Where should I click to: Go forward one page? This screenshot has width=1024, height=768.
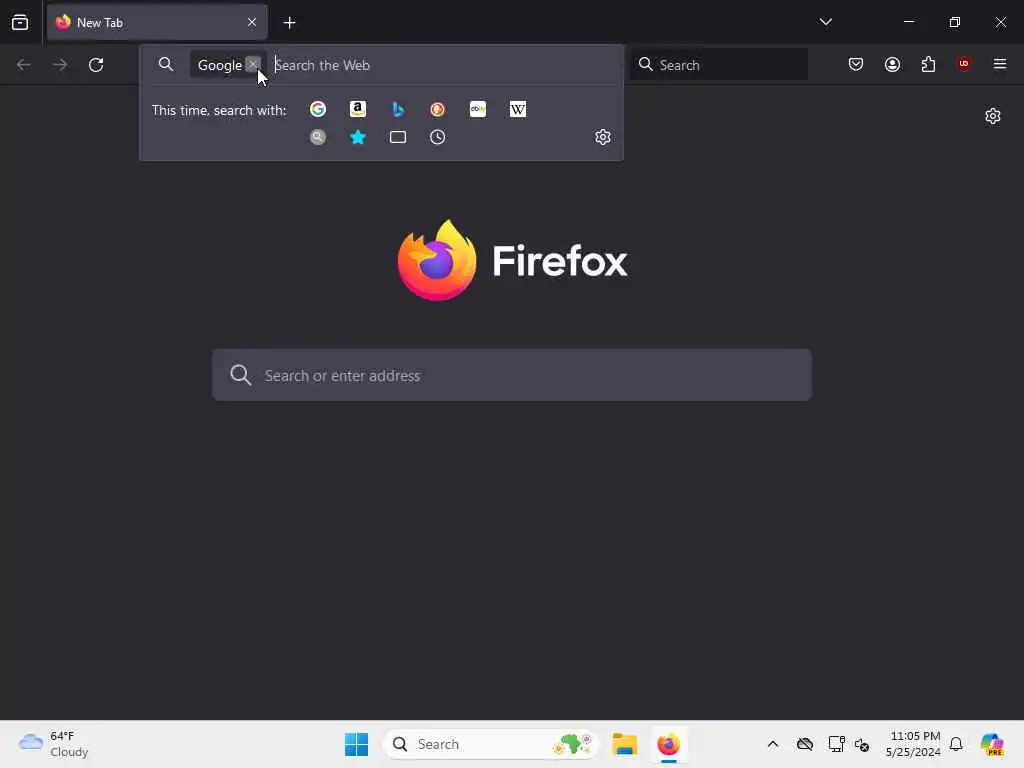pyautogui.click(x=60, y=65)
